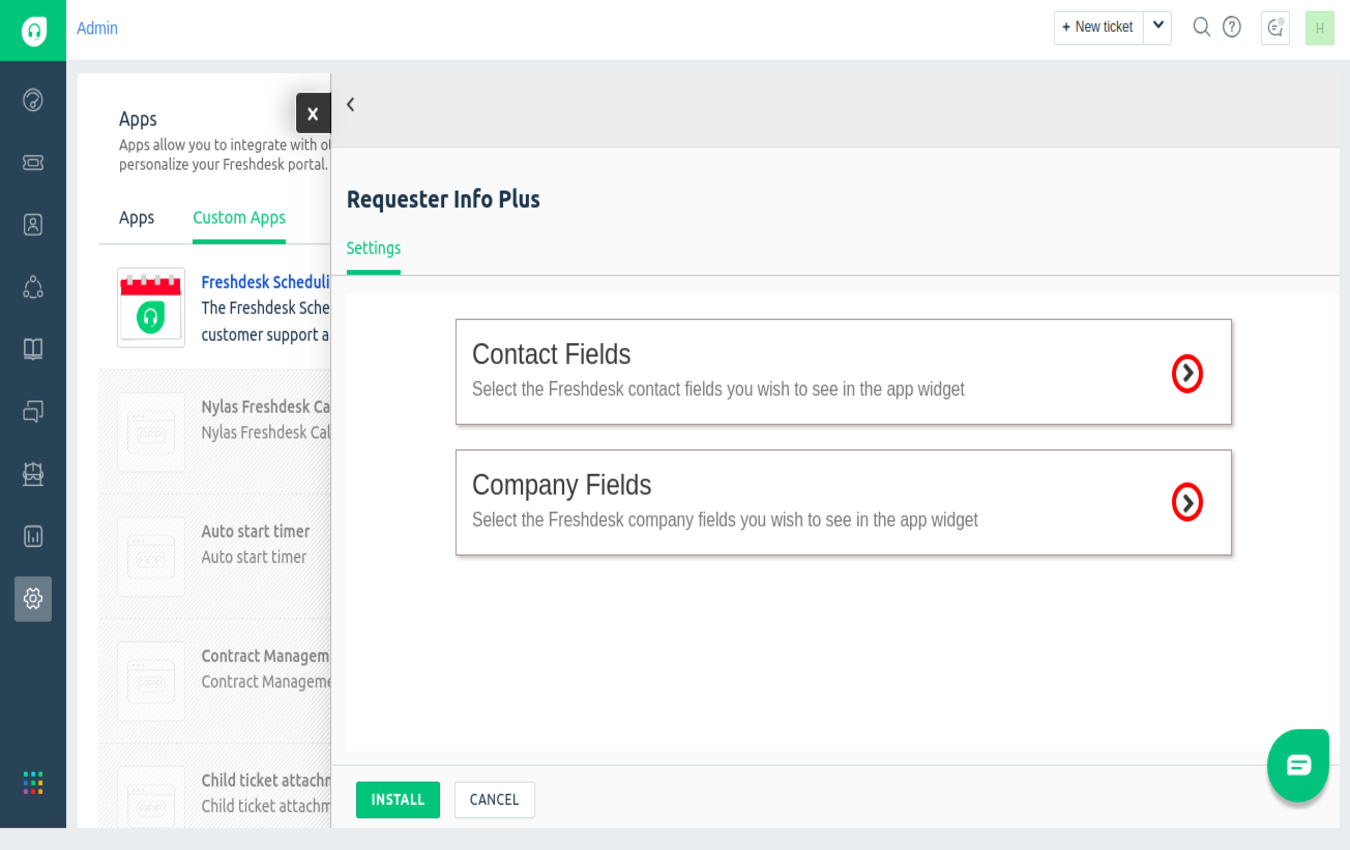
Task: Click the company fields description text
Action: point(725,520)
